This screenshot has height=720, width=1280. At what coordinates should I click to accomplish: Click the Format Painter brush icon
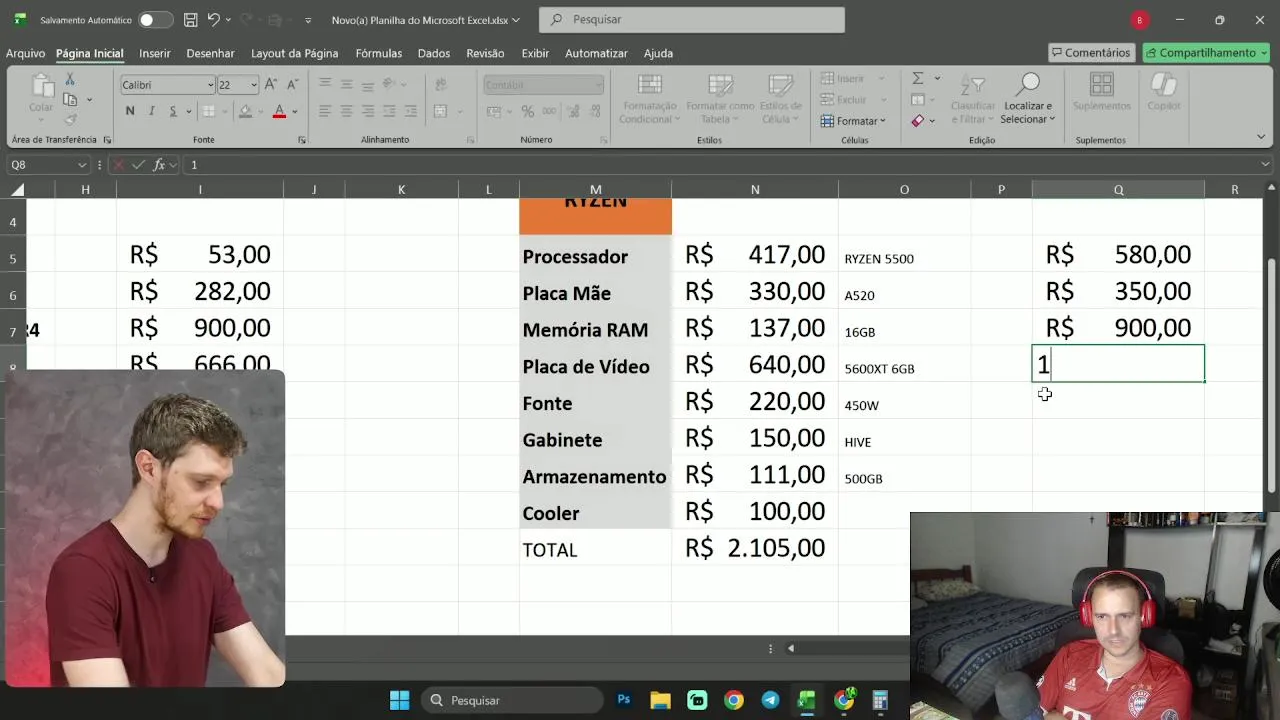(70, 120)
